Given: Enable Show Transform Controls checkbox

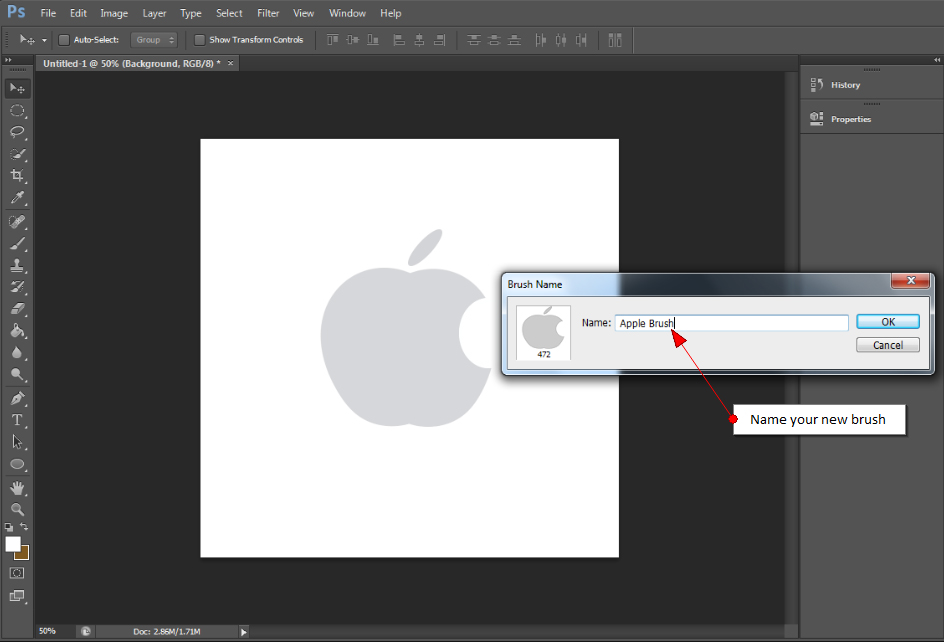Looking at the screenshot, I should click(x=199, y=40).
